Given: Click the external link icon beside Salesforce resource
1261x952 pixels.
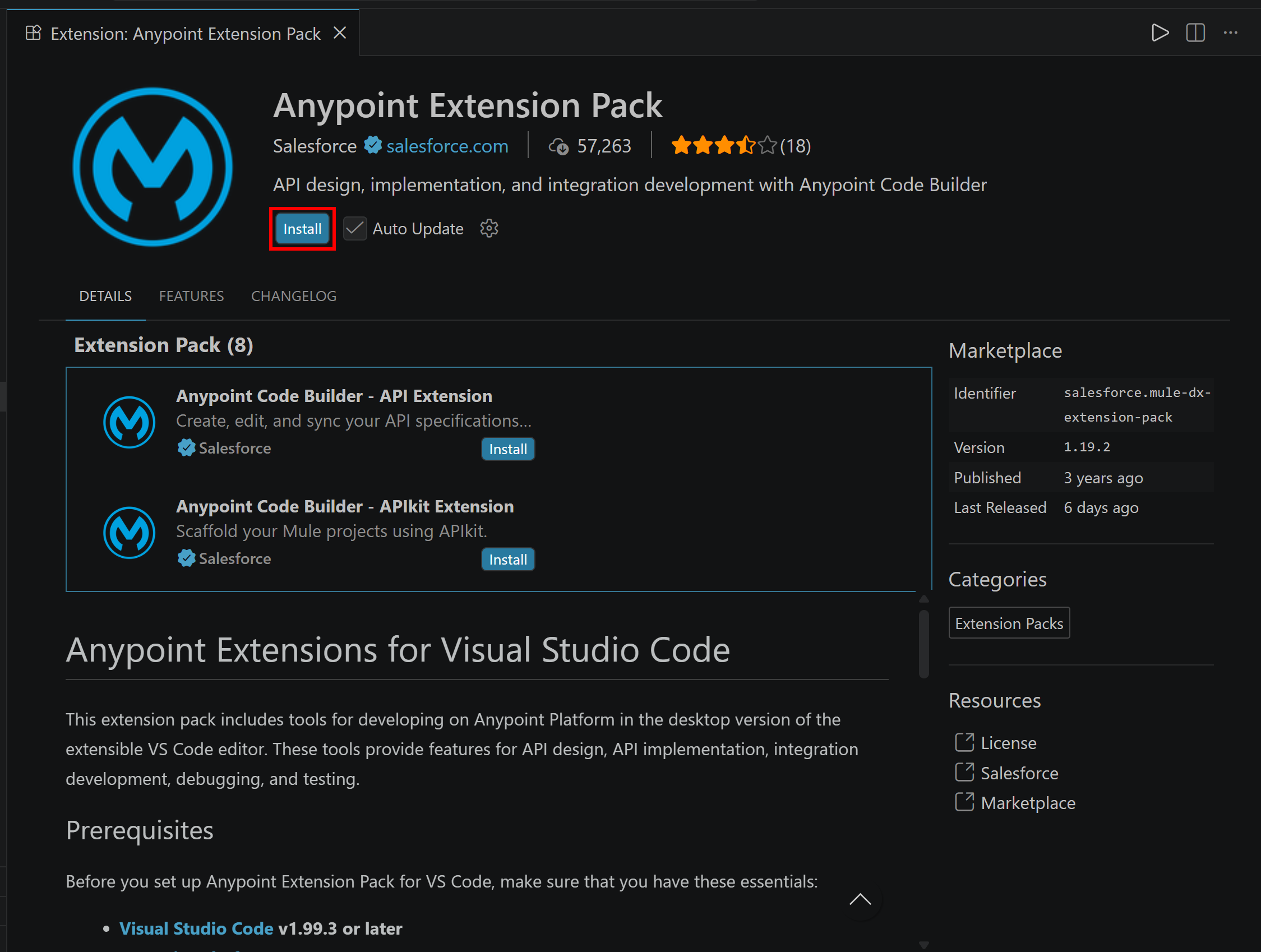Looking at the screenshot, I should (x=964, y=773).
